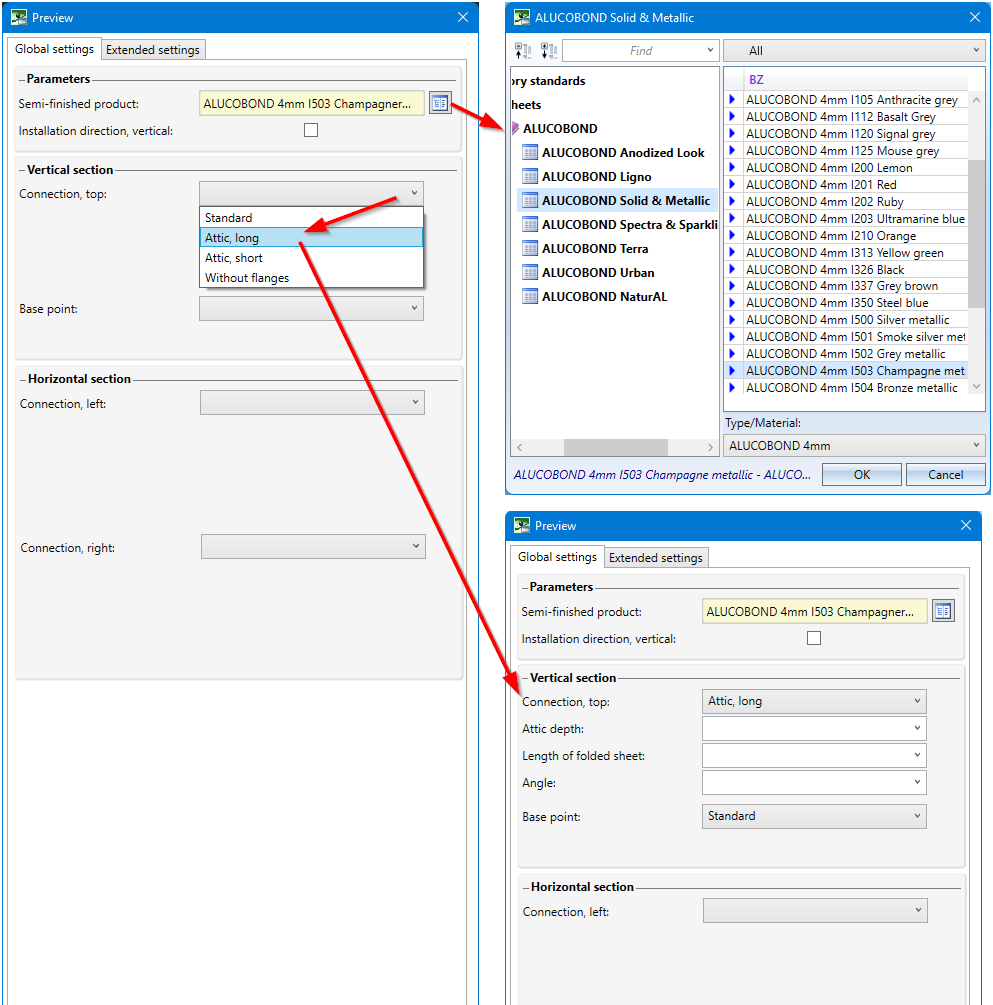The width and height of the screenshot is (993, 1005).
Task: Select ALUCOBOND NaturAL in the tree
Action: 605,297
